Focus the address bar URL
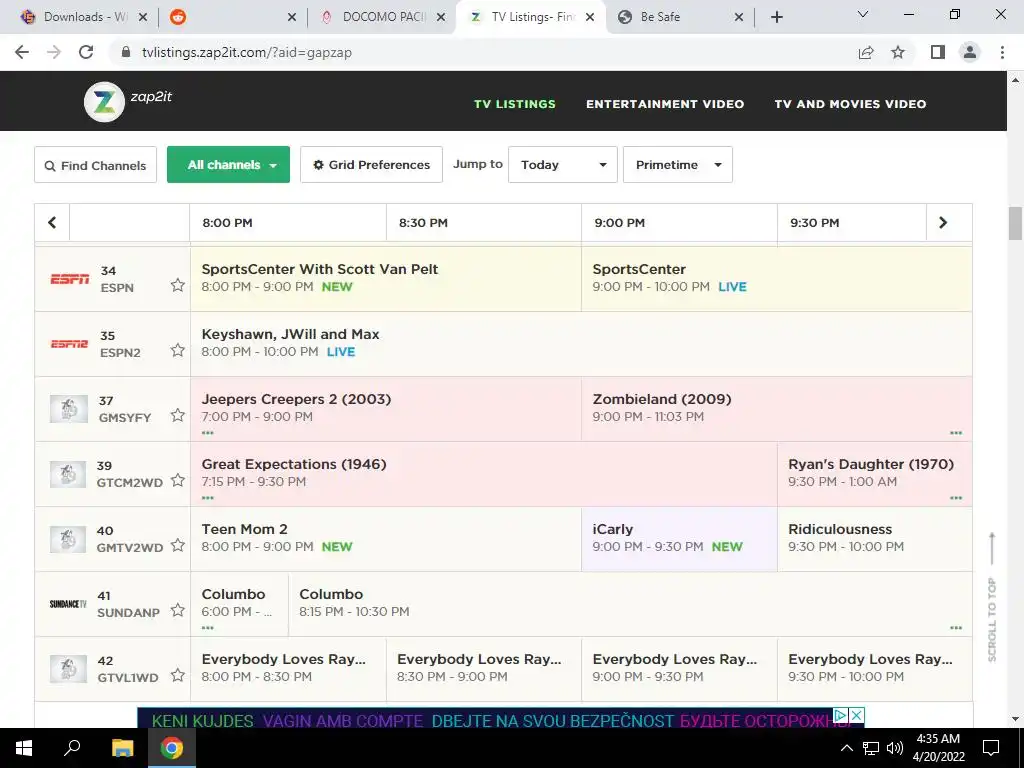This screenshot has height=768, width=1024. (247, 52)
